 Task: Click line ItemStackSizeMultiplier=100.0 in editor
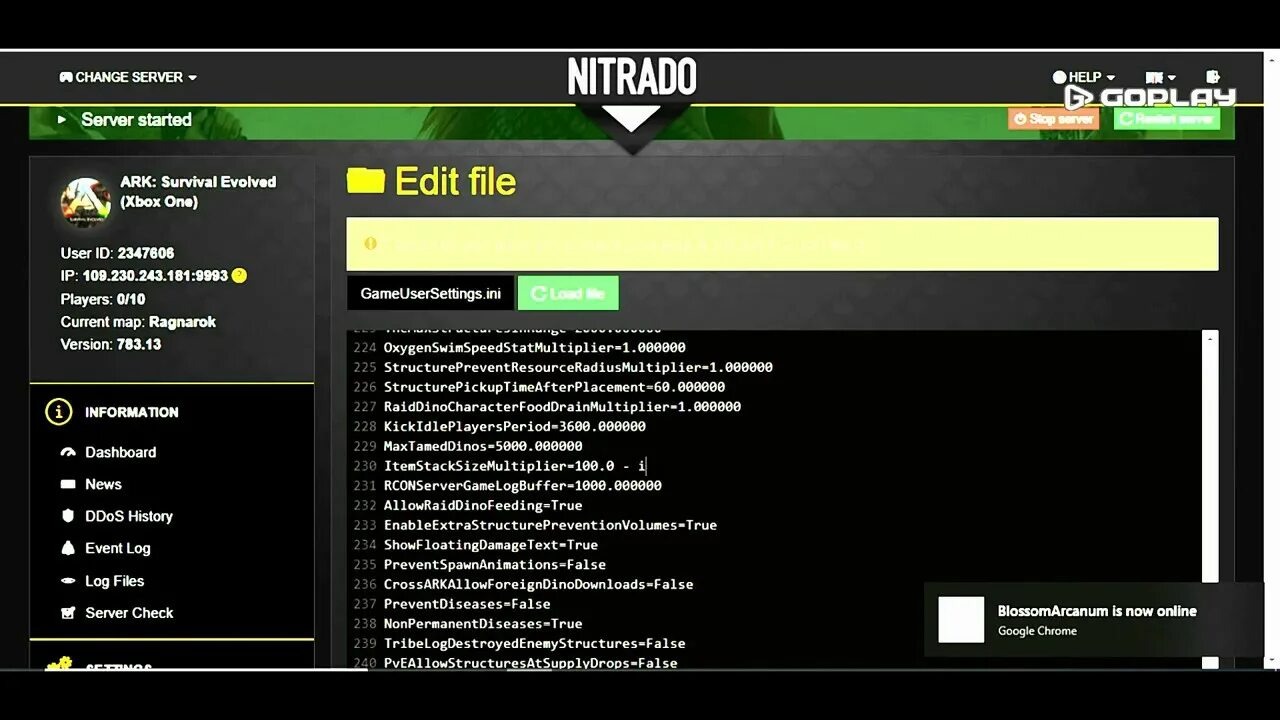[515, 466]
